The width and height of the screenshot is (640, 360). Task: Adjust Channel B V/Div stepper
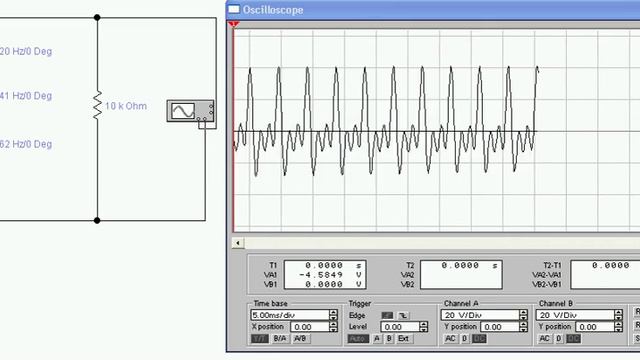point(619,315)
